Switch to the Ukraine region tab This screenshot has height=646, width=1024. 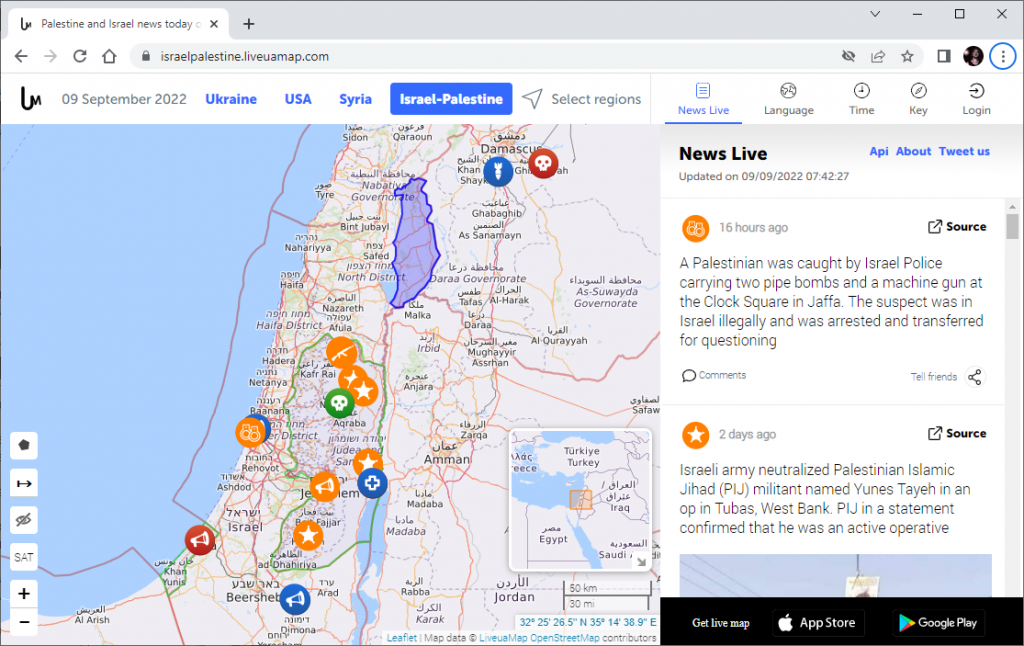[x=231, y=99]
